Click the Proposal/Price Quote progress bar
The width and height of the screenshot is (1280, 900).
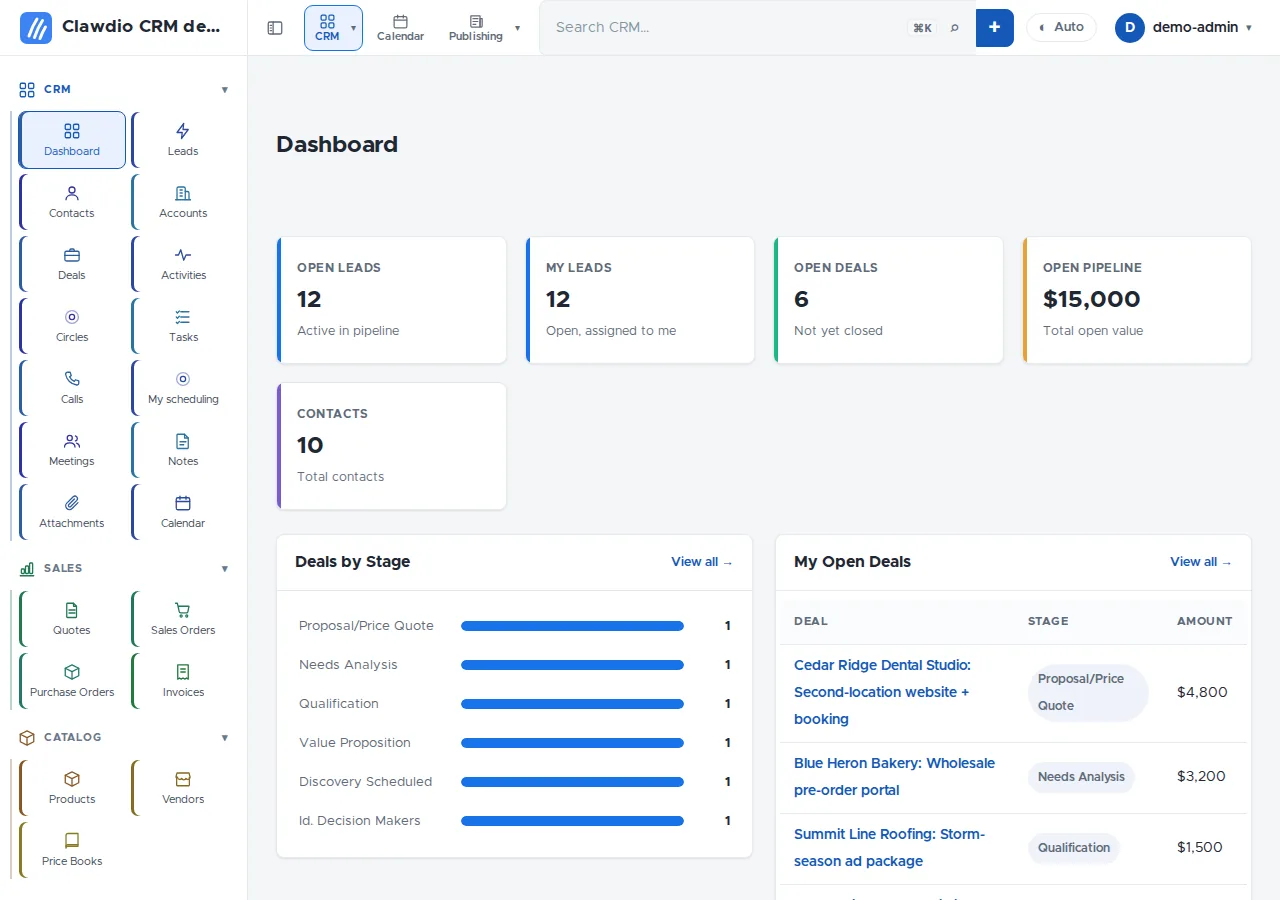(572, 626)
